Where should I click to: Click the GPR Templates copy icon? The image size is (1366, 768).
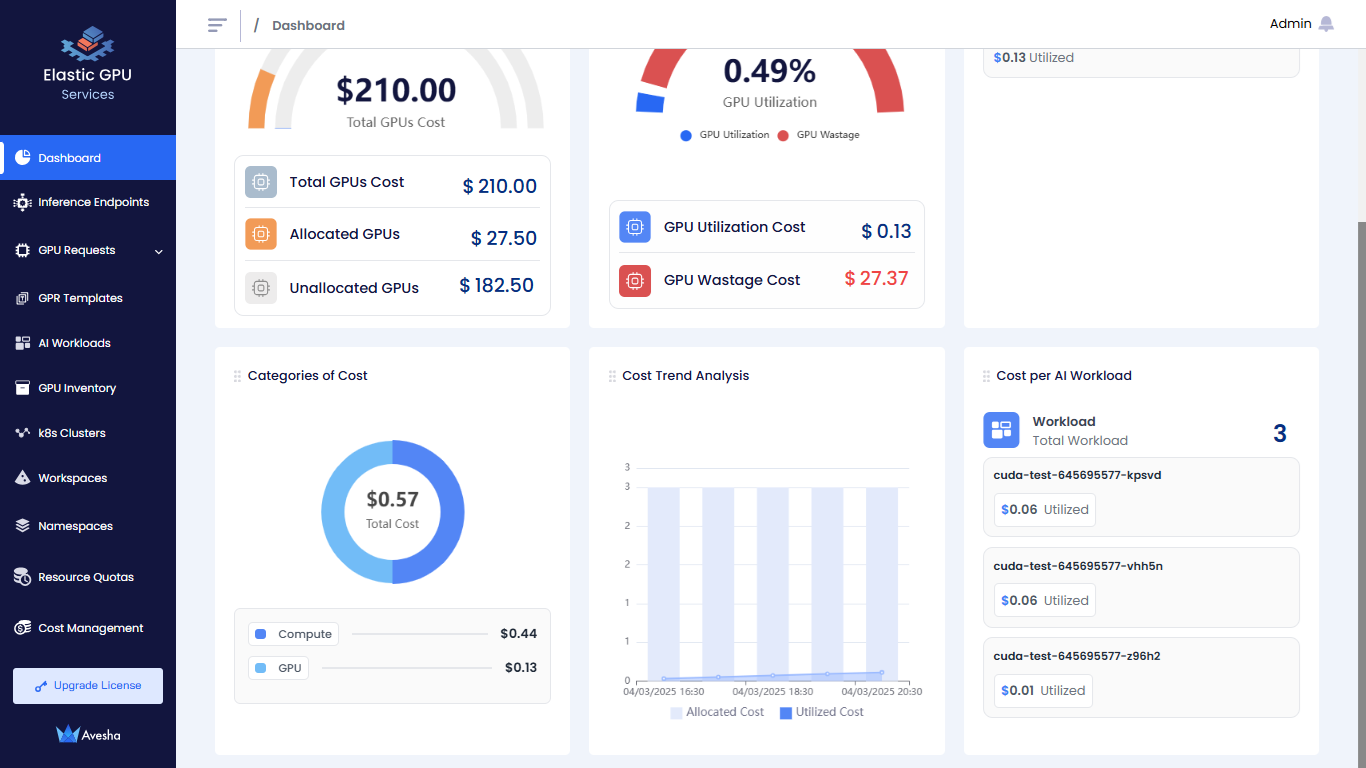[x=22, y=298]
